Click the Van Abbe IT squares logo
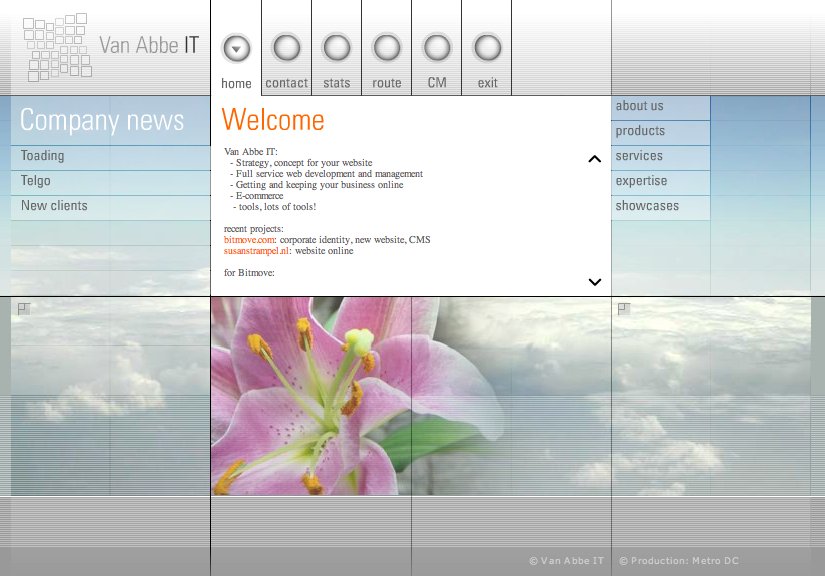Image resolution: width=825 pixels, height=576 pixels. (58, 47)
